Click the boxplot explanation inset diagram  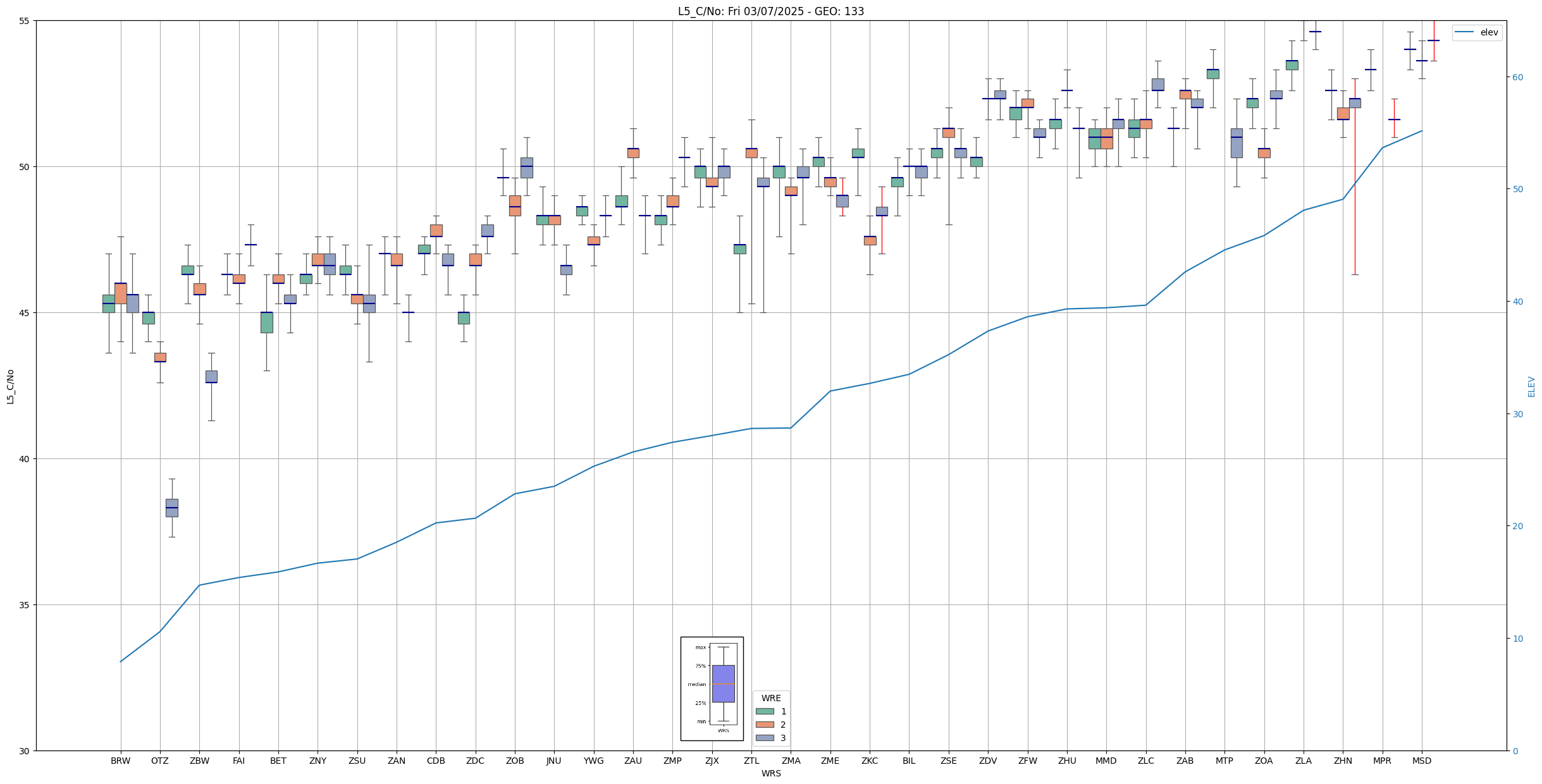click(712, 688)
